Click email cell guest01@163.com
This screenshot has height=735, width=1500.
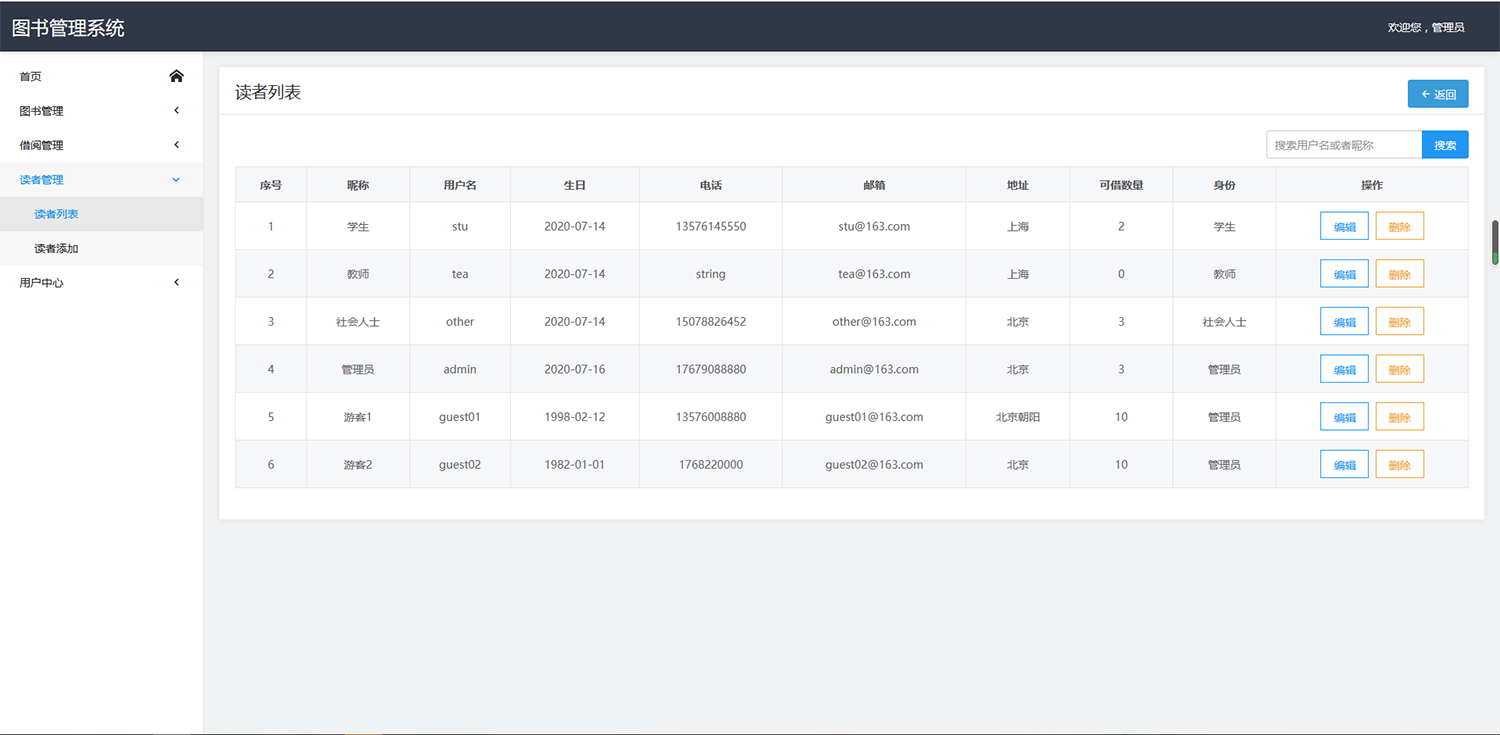coord(874,417)
